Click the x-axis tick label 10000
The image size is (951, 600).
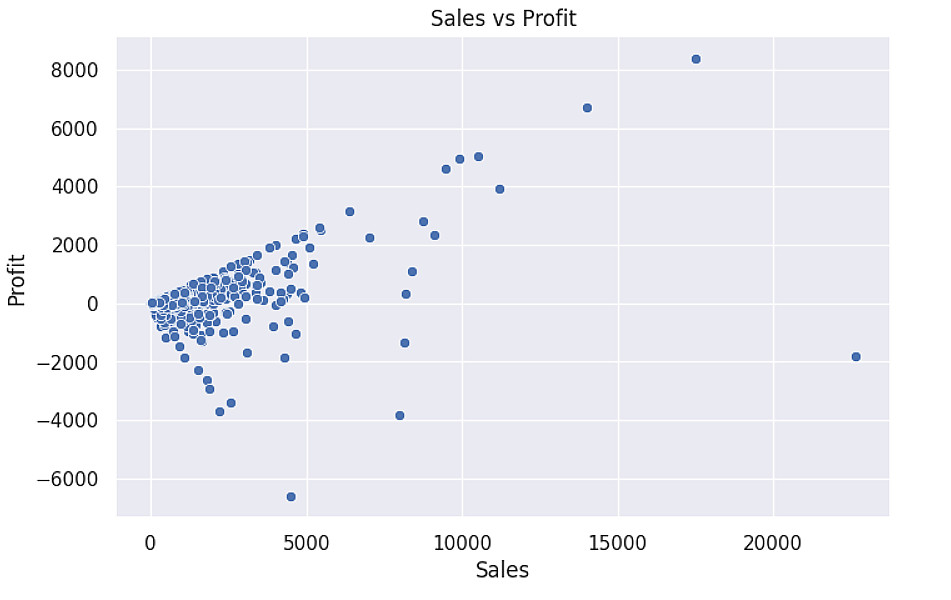coord(462,542)
